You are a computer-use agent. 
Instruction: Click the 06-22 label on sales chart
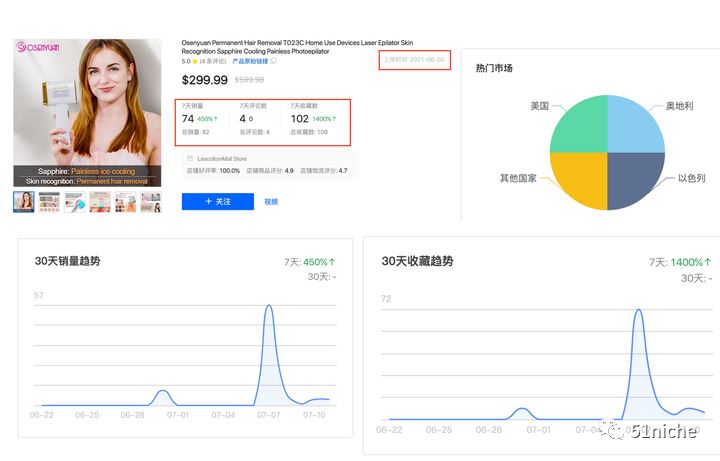(41, 415)
